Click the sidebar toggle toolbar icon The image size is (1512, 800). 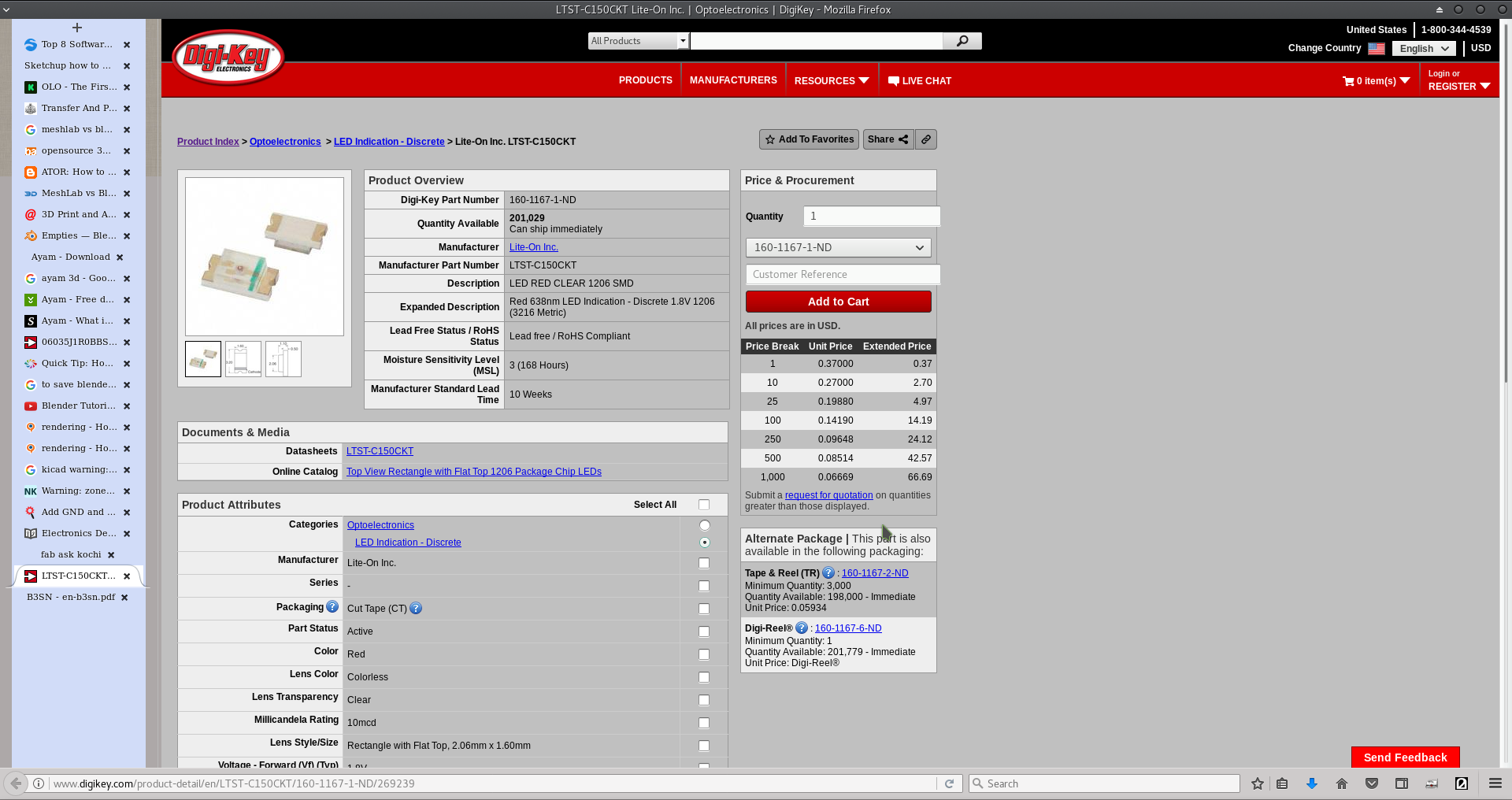(x=1402, y=783)
